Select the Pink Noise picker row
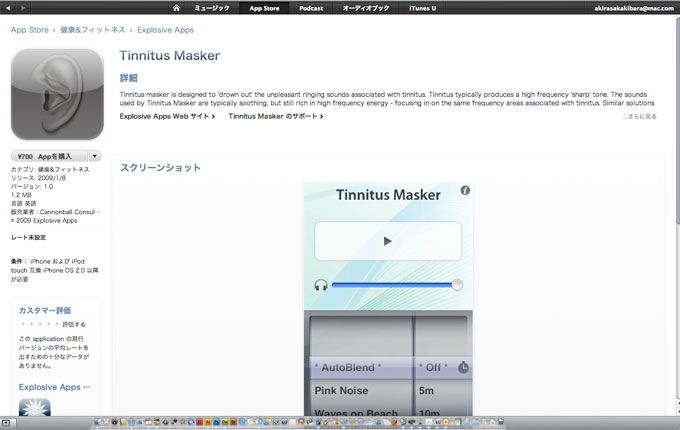Screen dimensions: 680x430 (361, 391)
